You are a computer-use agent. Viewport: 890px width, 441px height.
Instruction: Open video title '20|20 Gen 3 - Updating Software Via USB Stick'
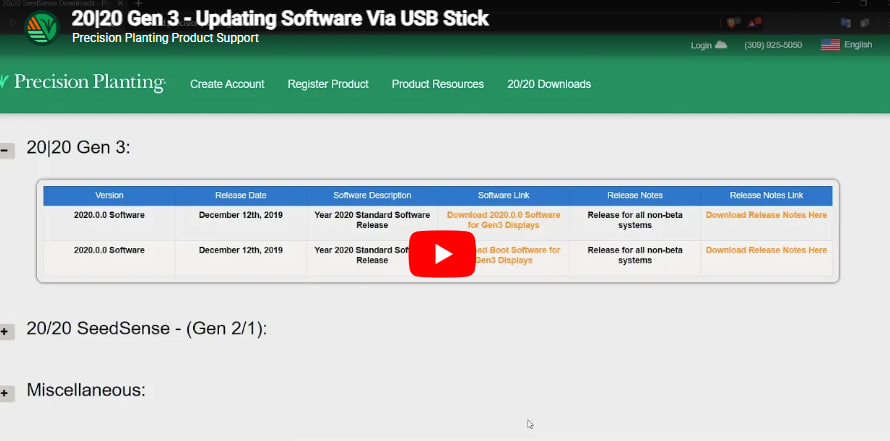(280, 18)
